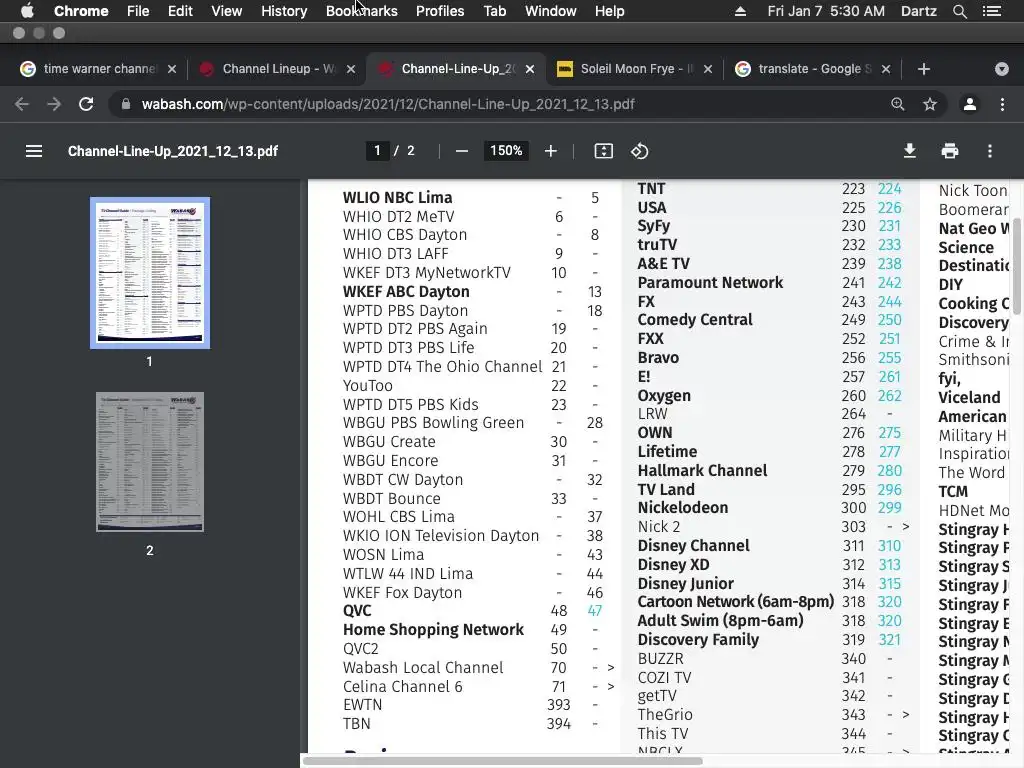The height and width of the screenshot is (768, 1024).
Task: Open the Profiles menu
Action: (440, 11)
